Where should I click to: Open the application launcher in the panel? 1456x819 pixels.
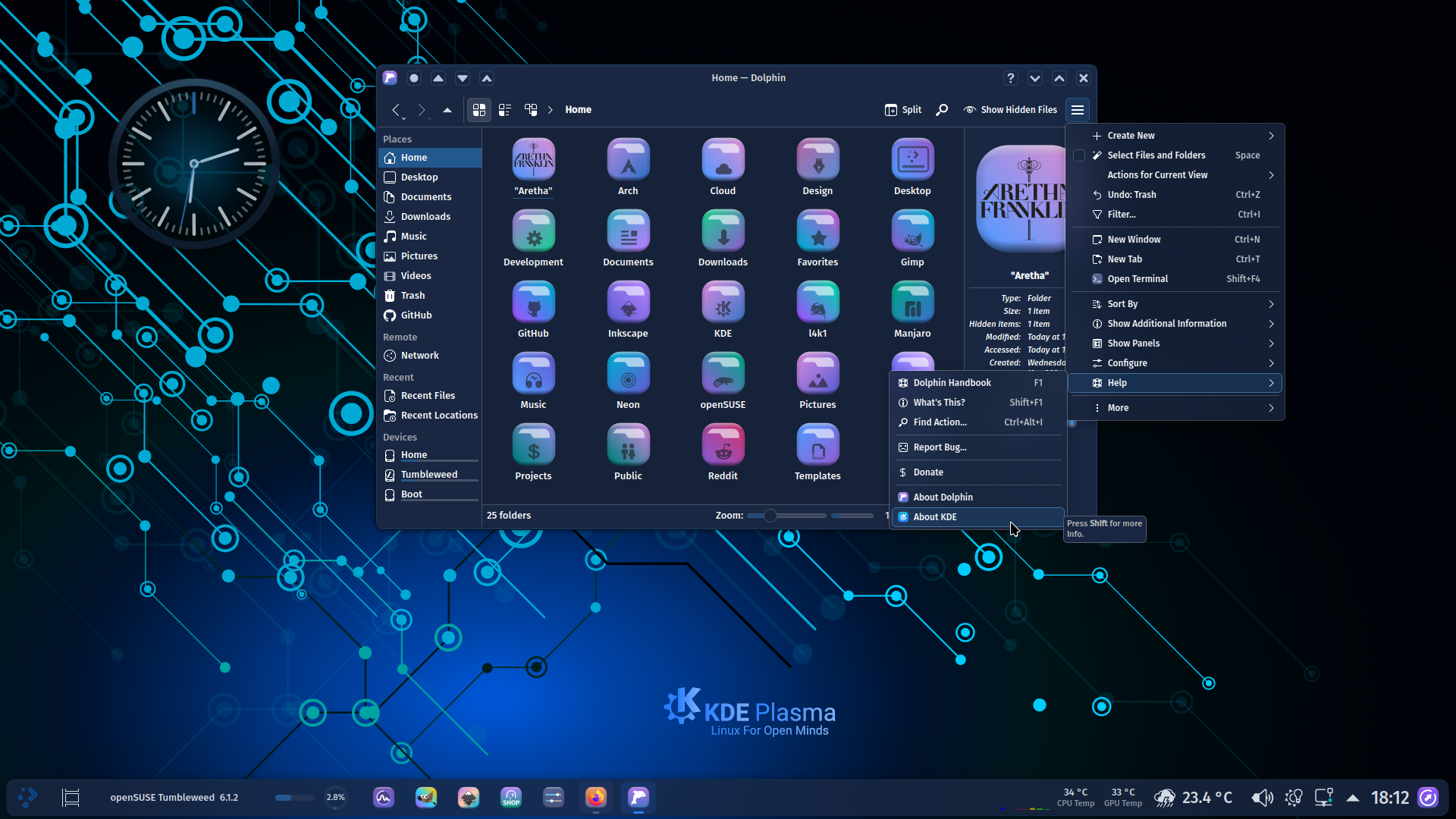(x=28, y=797)
